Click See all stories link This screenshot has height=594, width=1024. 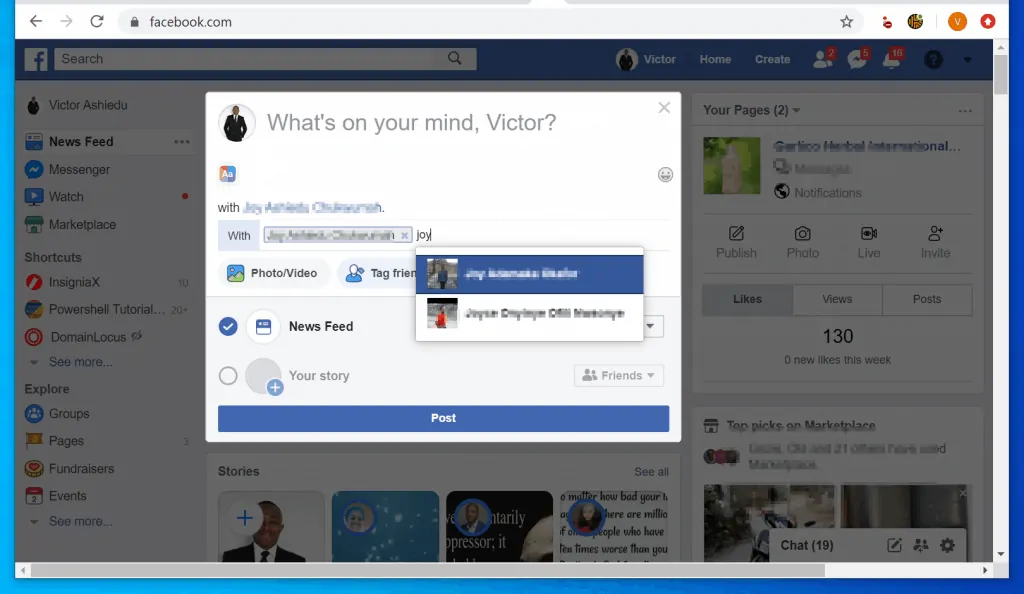point(651,472)
